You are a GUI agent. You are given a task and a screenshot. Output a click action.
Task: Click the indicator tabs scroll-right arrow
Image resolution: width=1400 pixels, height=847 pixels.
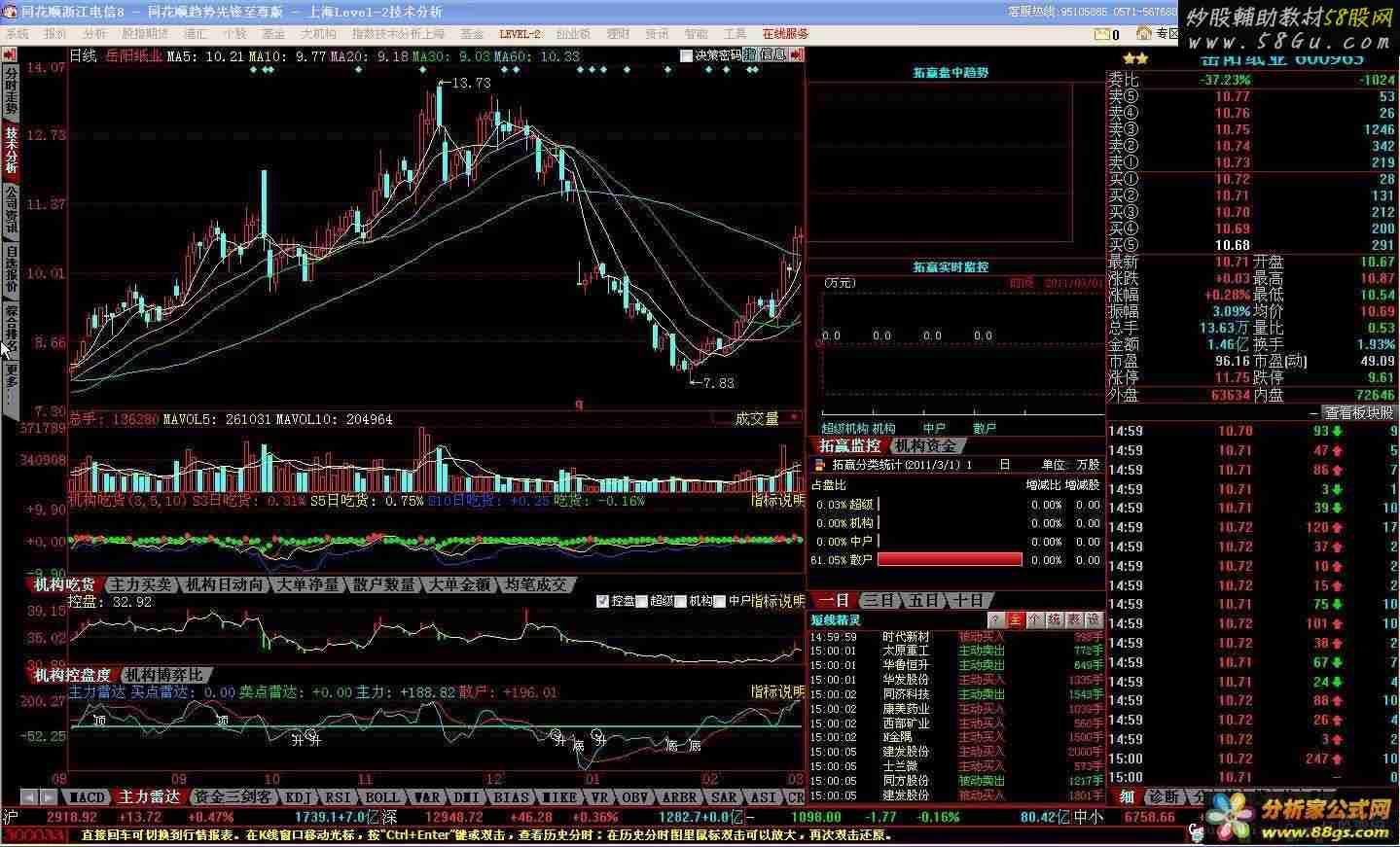[50, 796]
